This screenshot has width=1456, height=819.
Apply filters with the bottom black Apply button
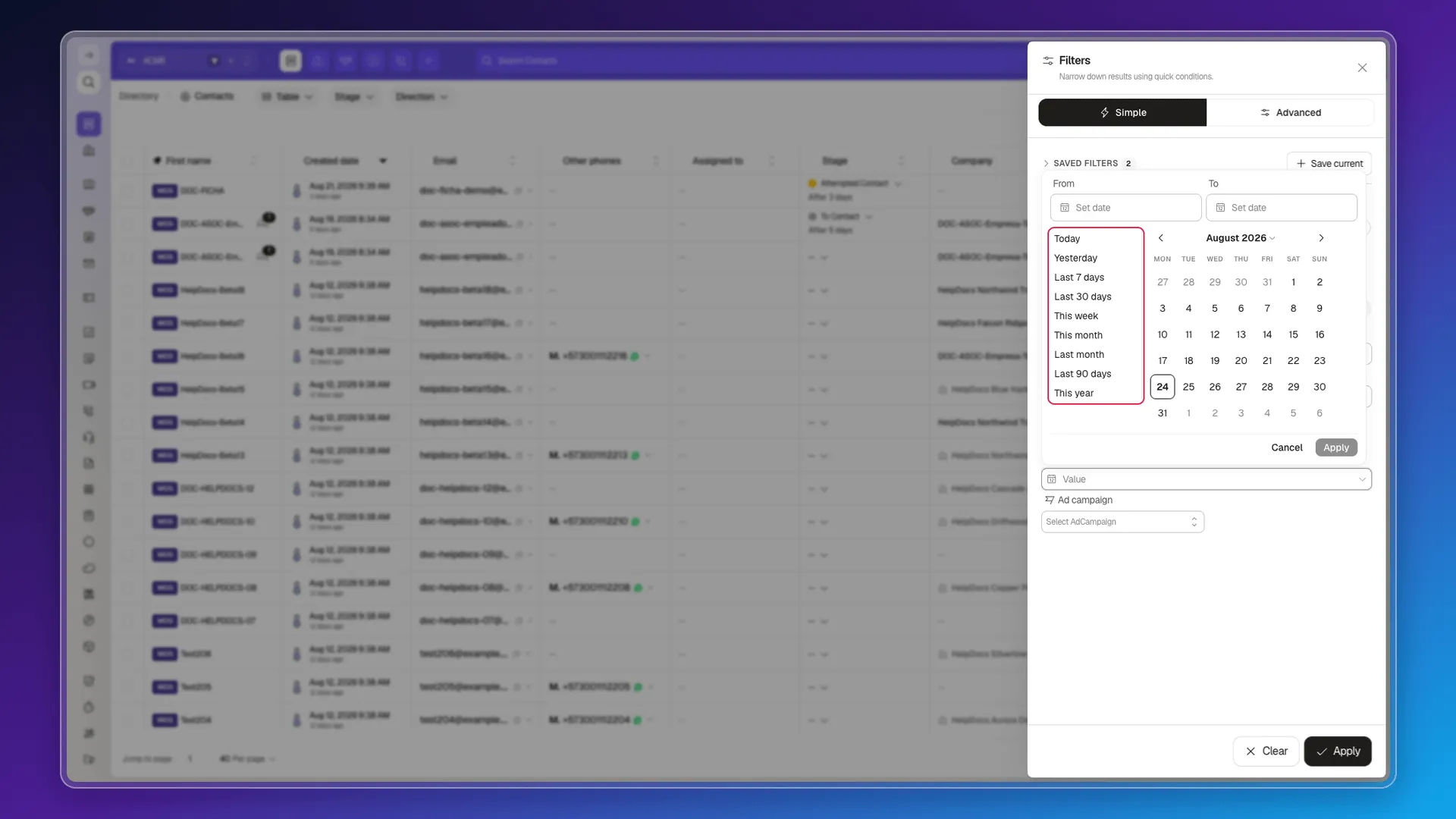[x=1338, y=752]
